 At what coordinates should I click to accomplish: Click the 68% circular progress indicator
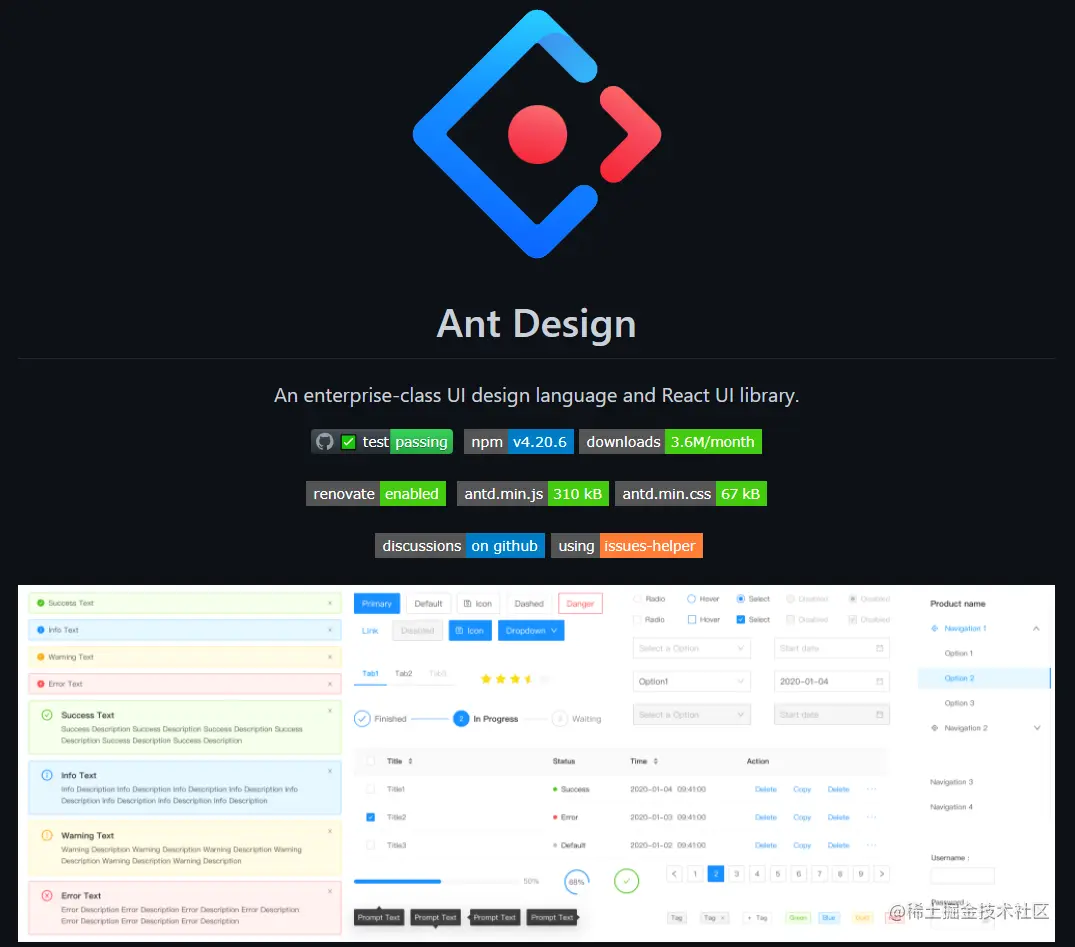point(577,881)
